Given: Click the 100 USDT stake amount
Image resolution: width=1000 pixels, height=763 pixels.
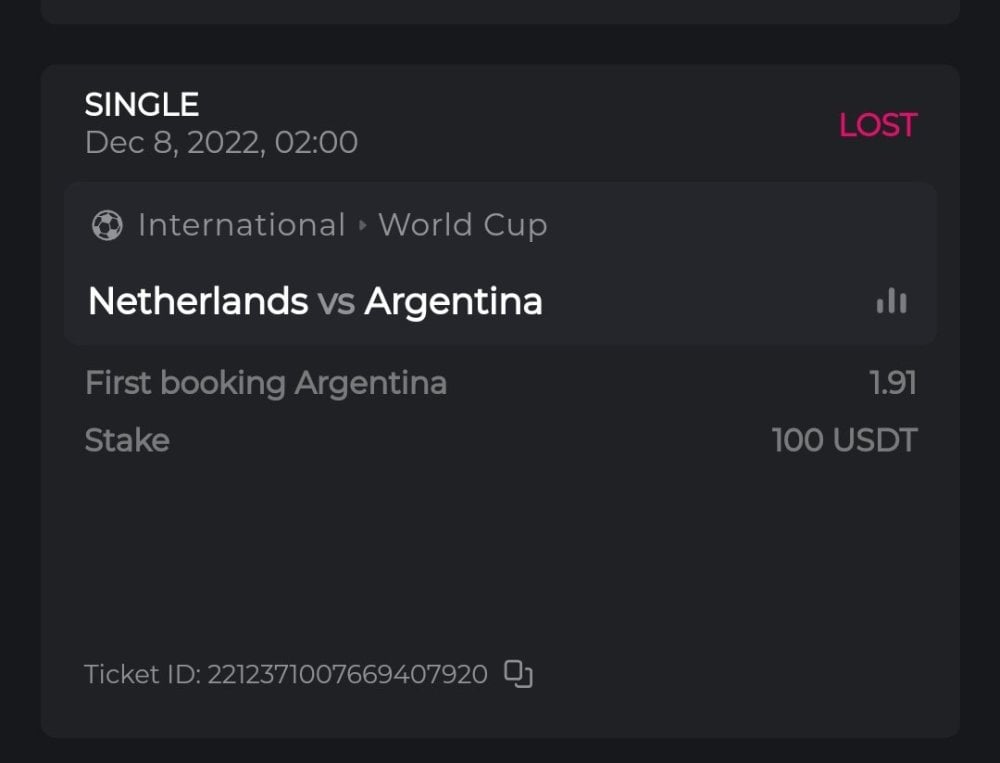Looking at the screenshot, I should point(844,441).
